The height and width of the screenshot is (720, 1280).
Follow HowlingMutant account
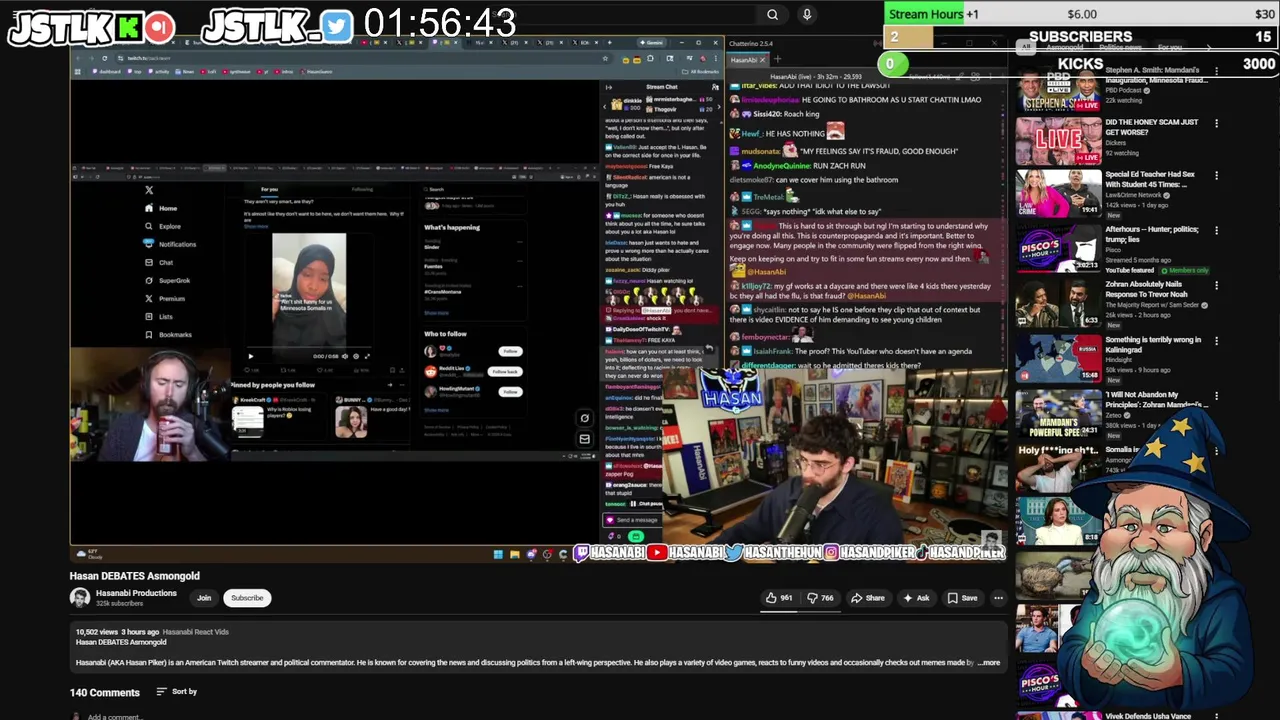tap(510, 391)
